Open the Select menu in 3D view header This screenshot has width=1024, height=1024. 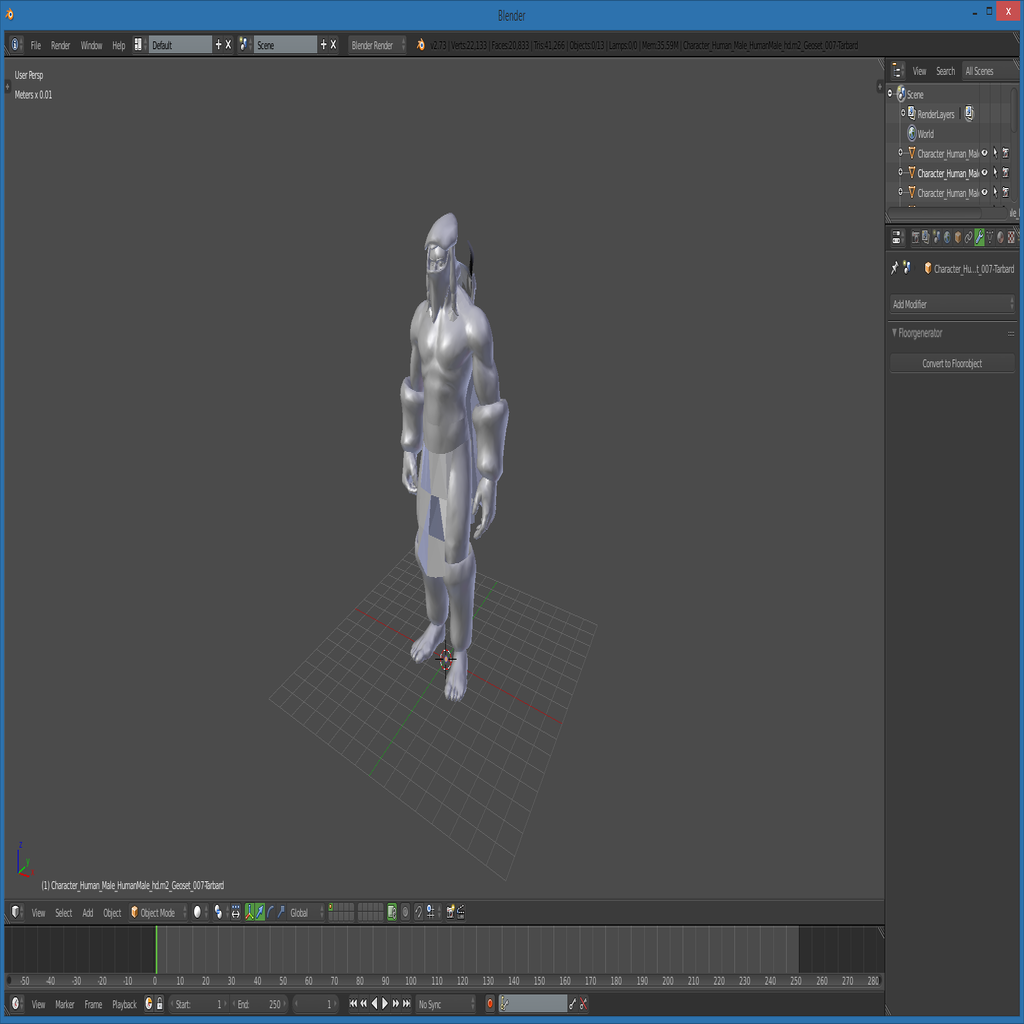(x=63, y=913)
